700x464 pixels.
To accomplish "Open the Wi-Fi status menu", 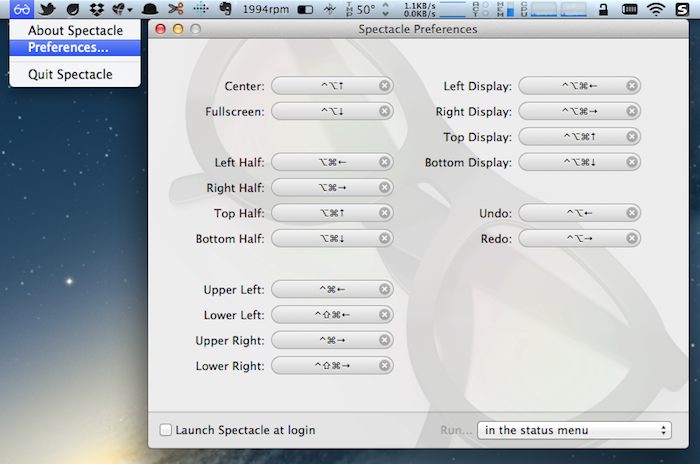I will click(655, 8).
